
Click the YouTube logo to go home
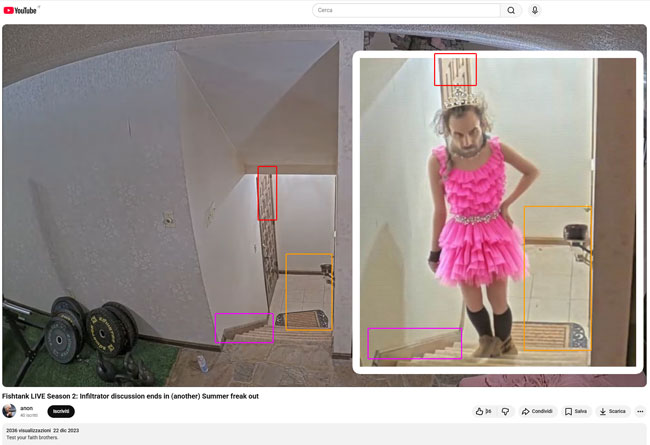pos(20,10)
